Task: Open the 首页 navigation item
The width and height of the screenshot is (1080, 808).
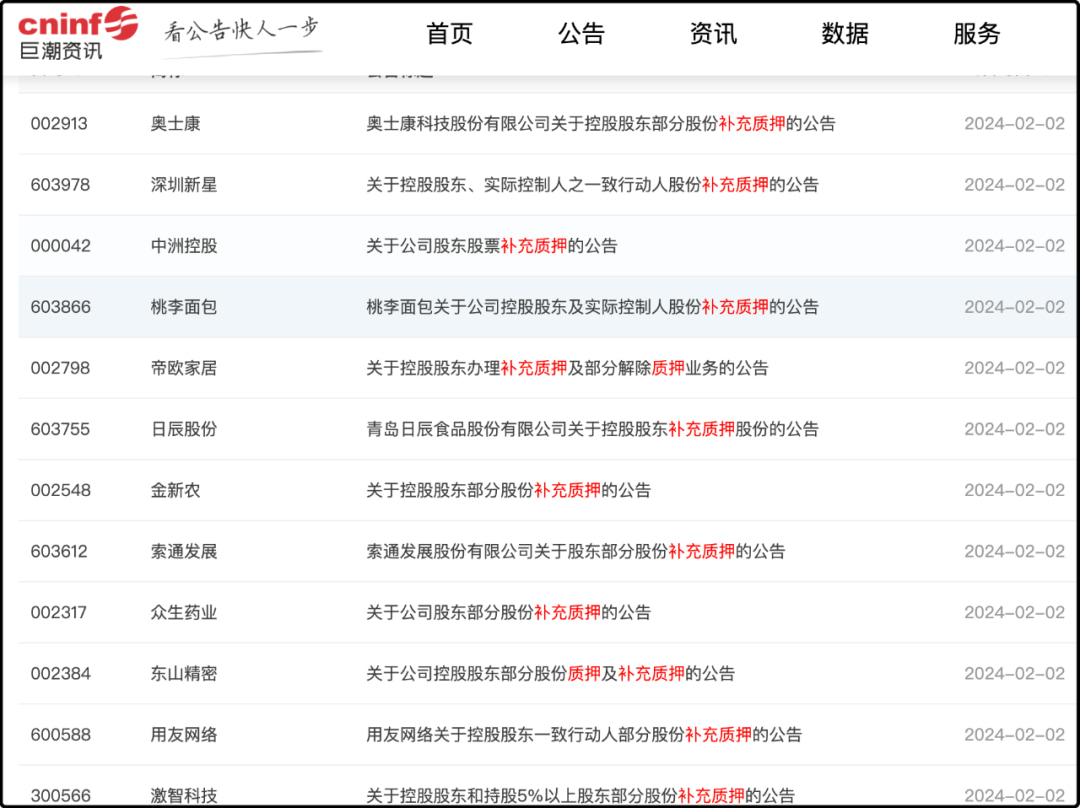Action: click(x=449, y=34)
